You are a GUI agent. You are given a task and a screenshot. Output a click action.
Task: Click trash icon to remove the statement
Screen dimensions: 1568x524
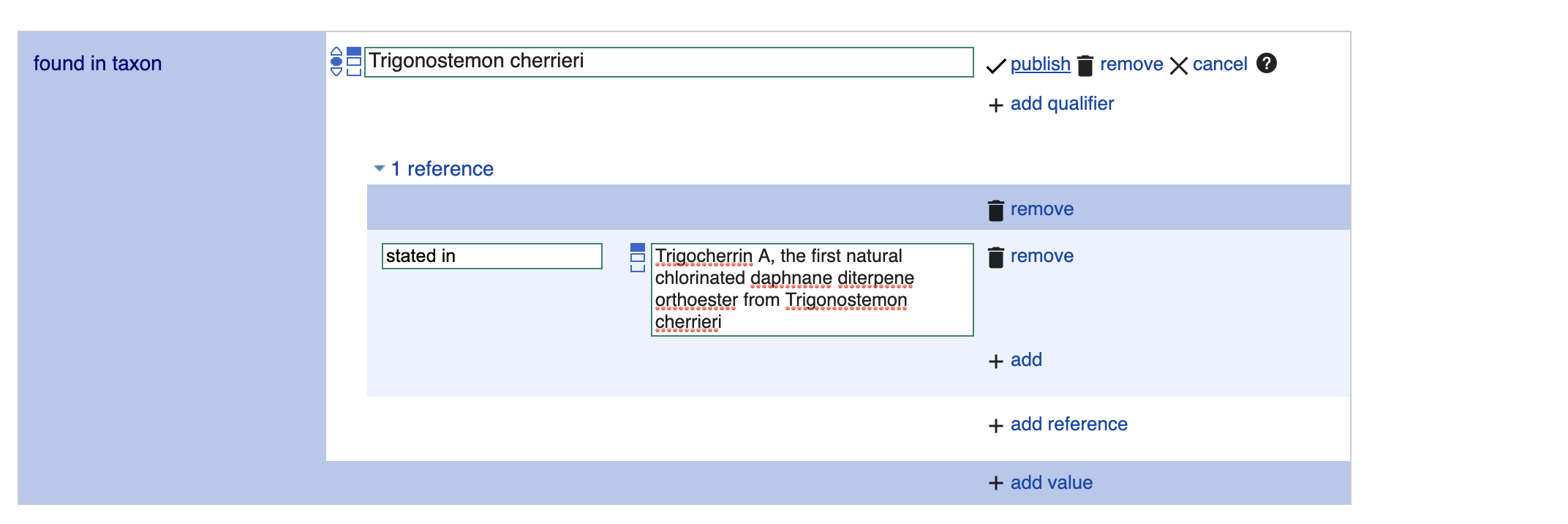pyautogui.click(x=1085, y=65)
